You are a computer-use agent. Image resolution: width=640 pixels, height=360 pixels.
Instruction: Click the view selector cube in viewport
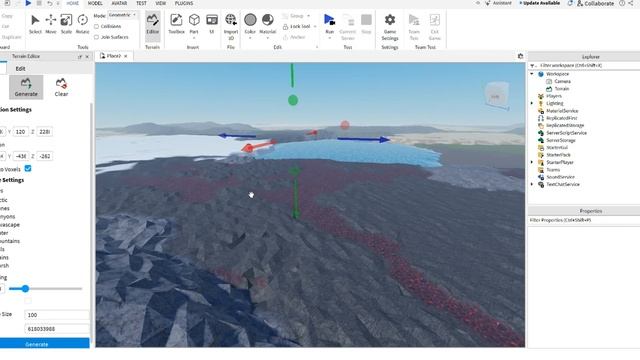click(x=496, y=95)
